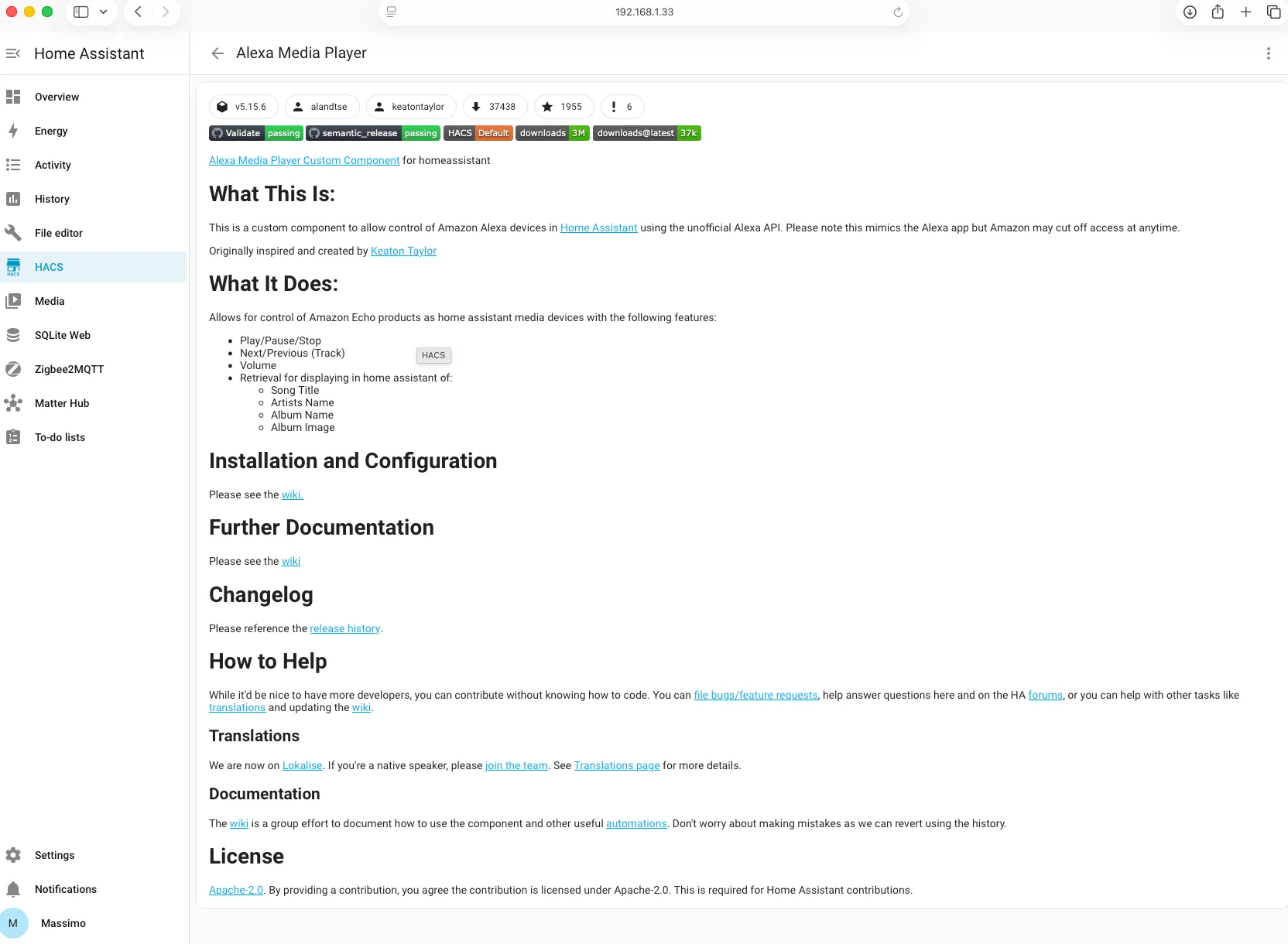Open the Translations page link
Viewport: 1288px width, 944px height.
point(617,765)
